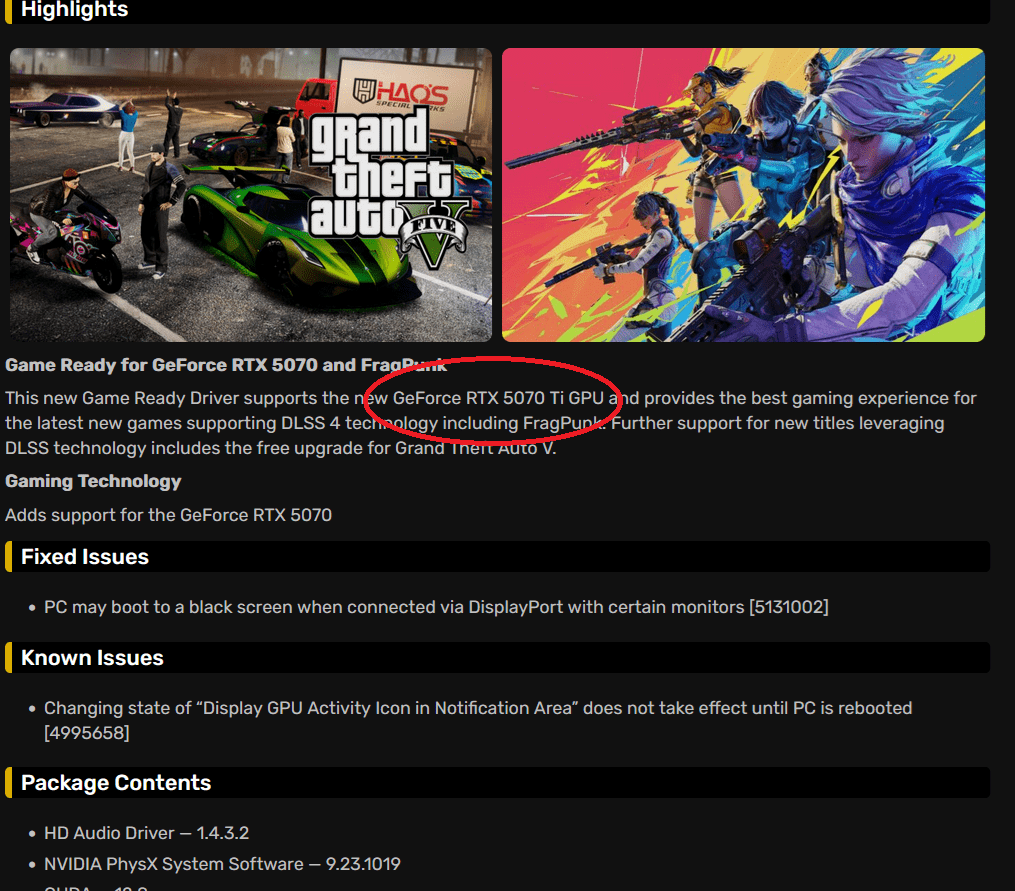Click the 'HD Audio Driver — 1.4.3.2' entry

[146, 833]
